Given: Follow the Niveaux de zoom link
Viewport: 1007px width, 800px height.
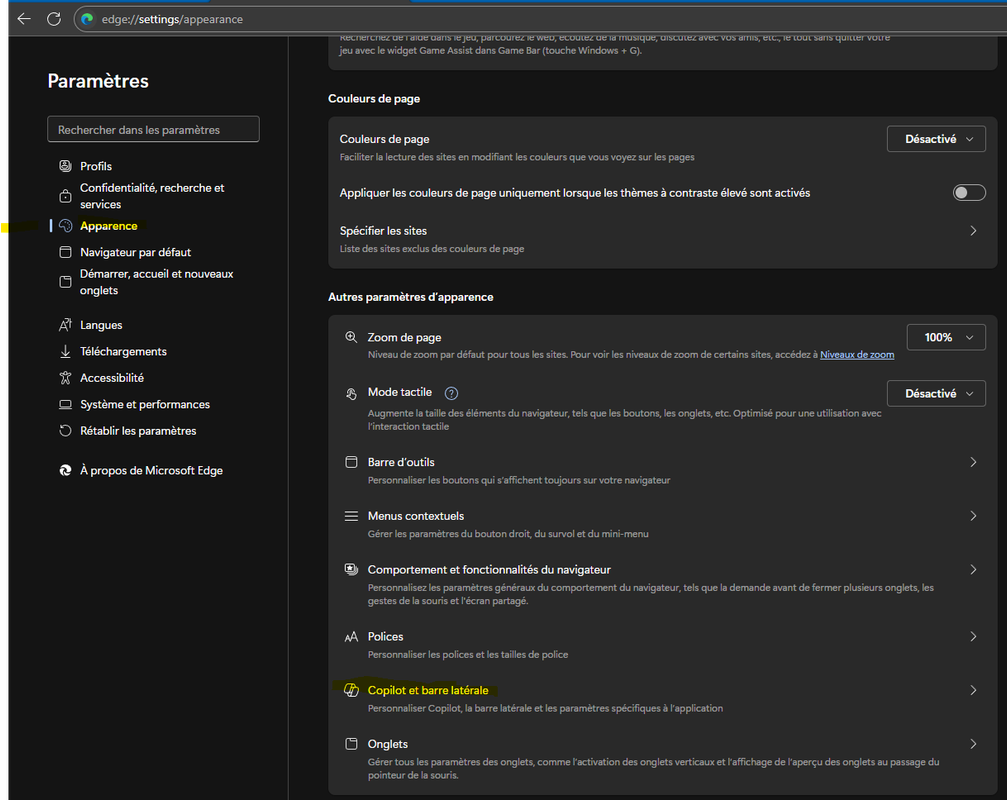Looking at the screenshot, I should coord(857,354).
